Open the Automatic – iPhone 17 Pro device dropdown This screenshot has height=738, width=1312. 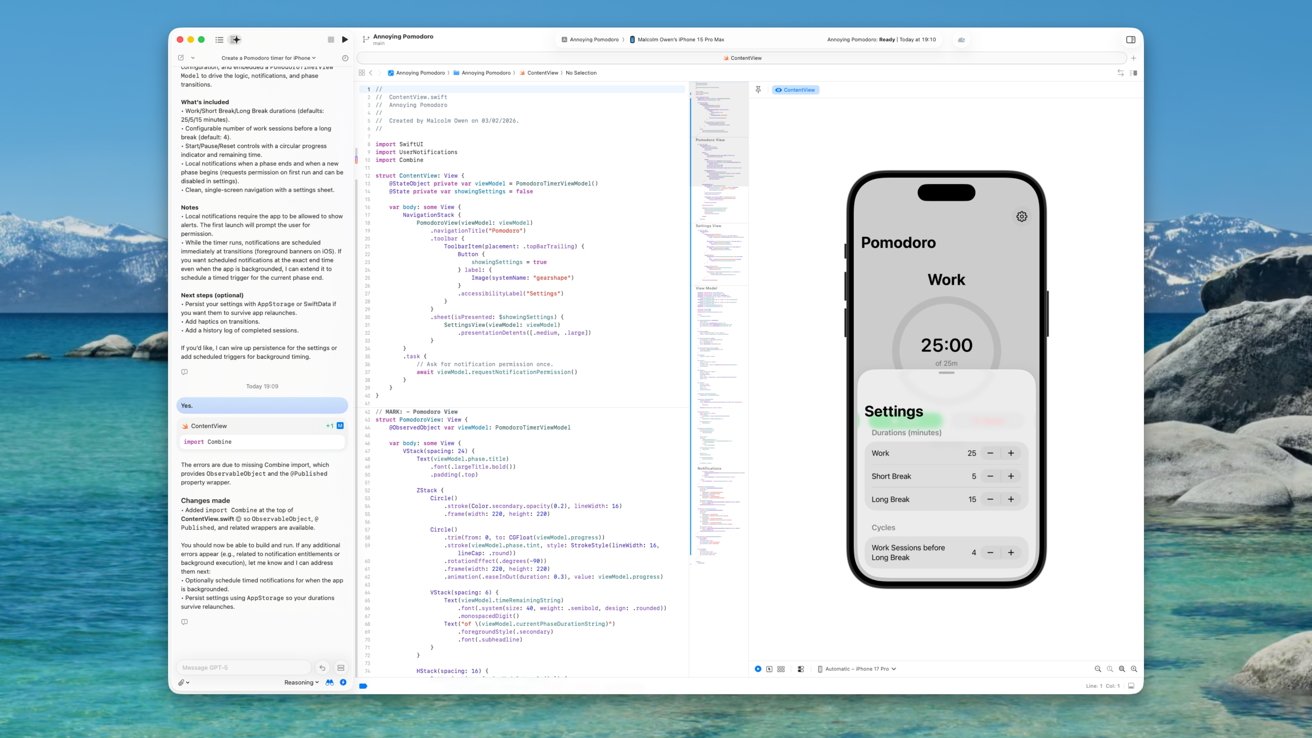[x=855, y=669]
